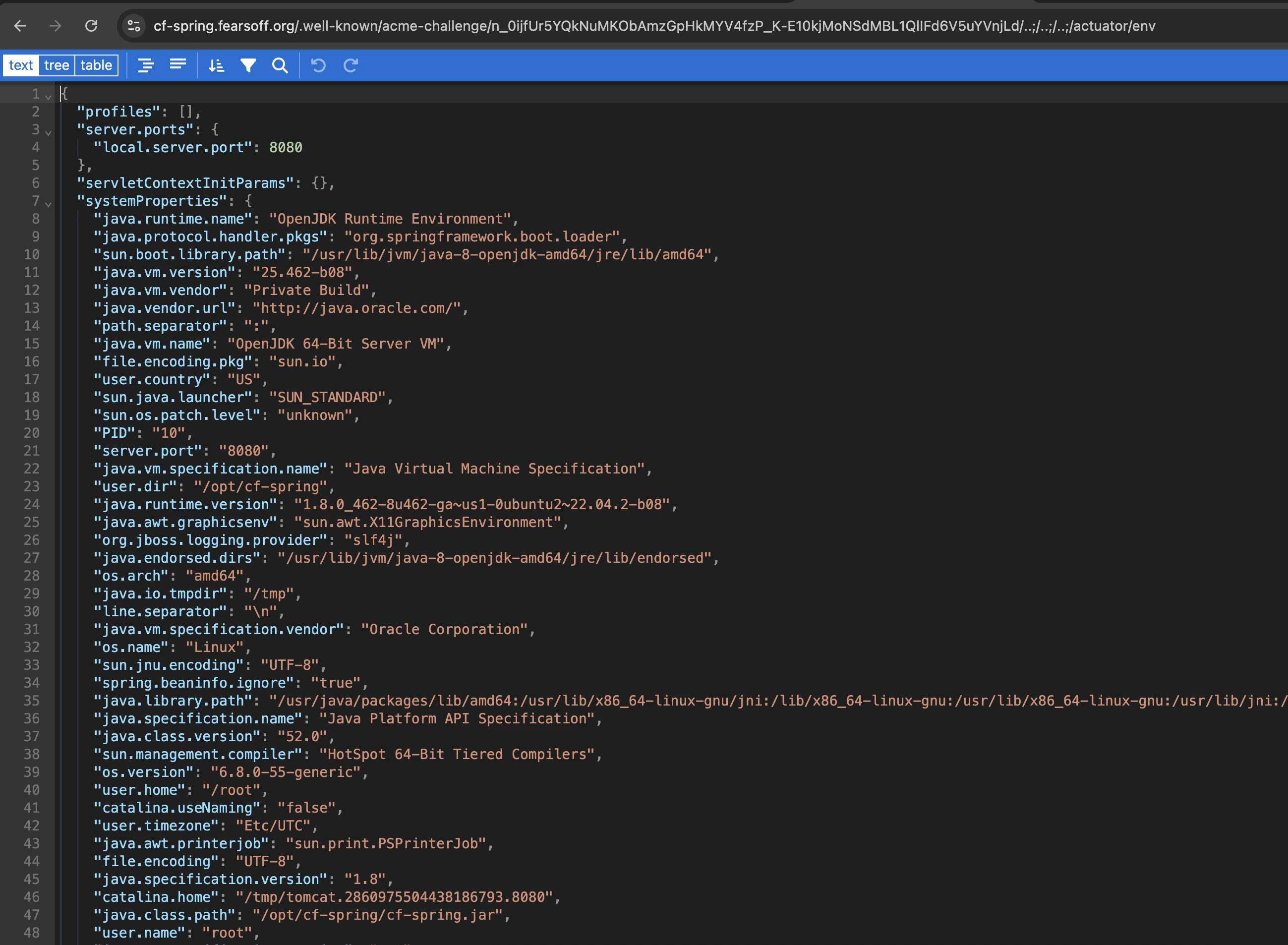Switch to the tree view mode
This screenshot has width=1288, height=945.
coord(57,65)
